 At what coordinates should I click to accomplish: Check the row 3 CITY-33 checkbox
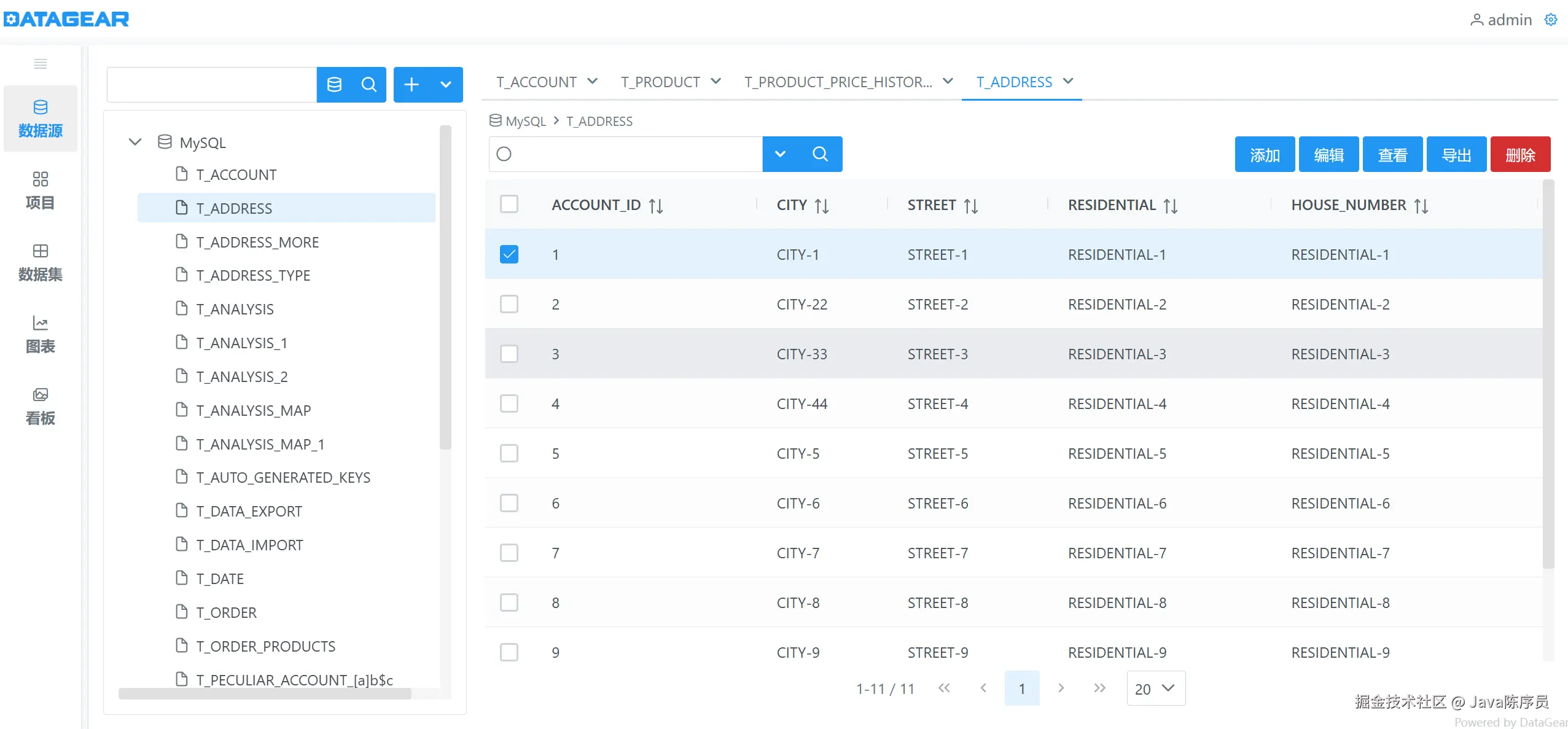point(509,353)
